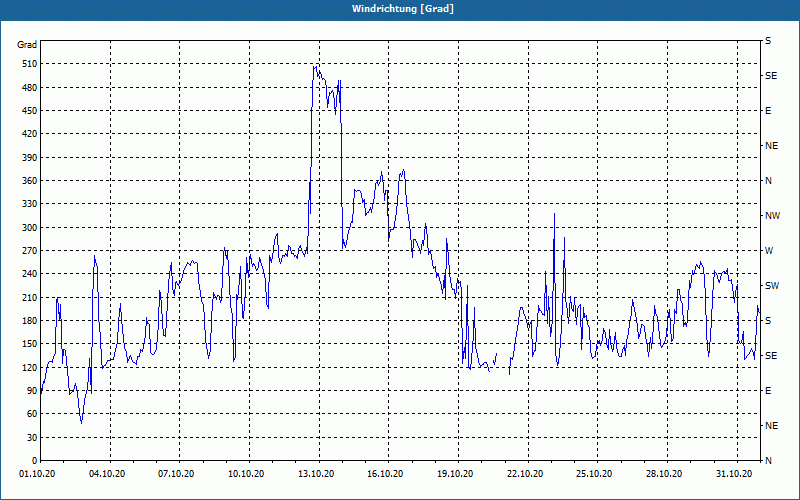
Task: Click the date label 19.10.20
Action: (455, 474)
